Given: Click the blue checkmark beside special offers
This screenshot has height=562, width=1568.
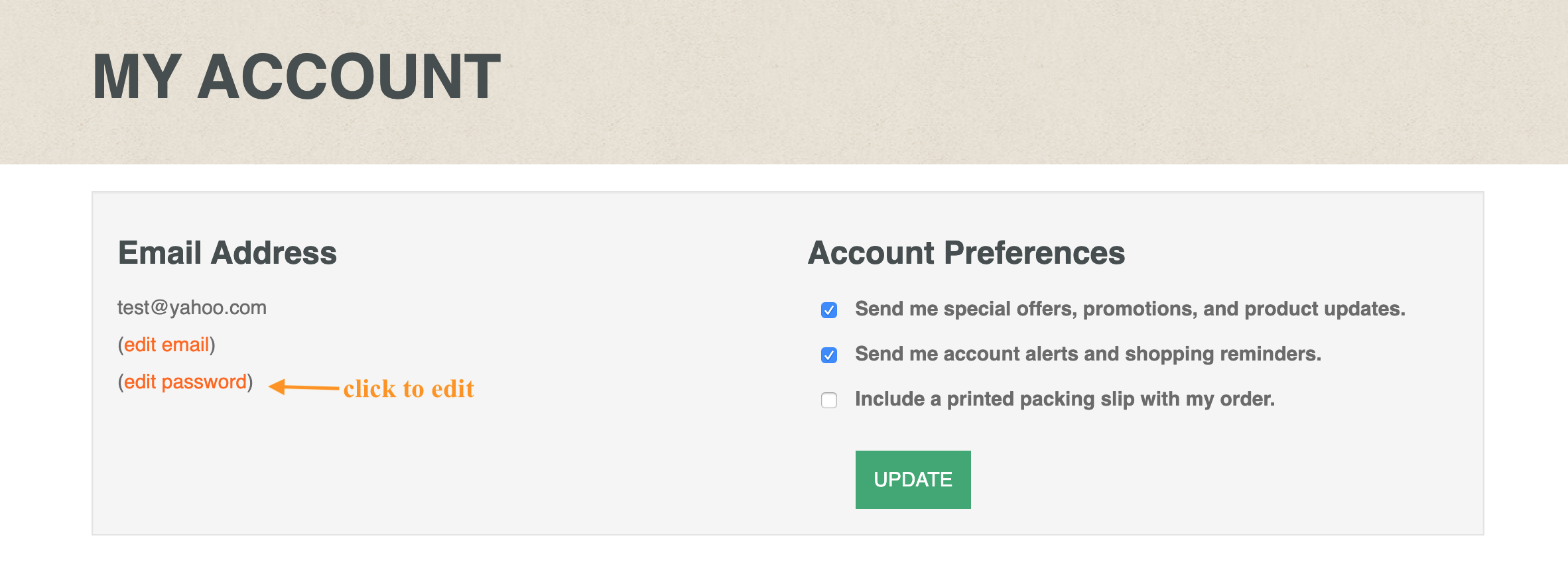Looking at the screenshot, I should [829, 309].
